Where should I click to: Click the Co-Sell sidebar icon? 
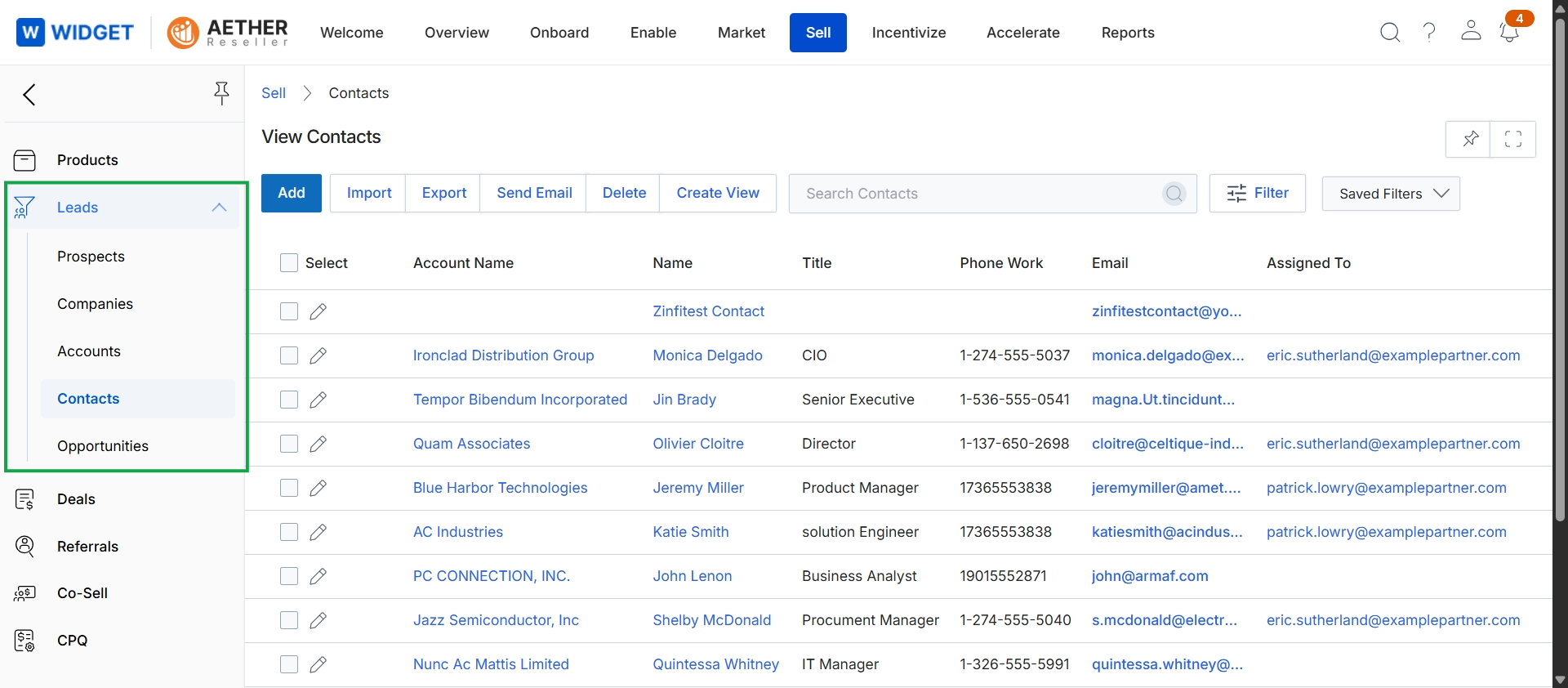point(24,593)
